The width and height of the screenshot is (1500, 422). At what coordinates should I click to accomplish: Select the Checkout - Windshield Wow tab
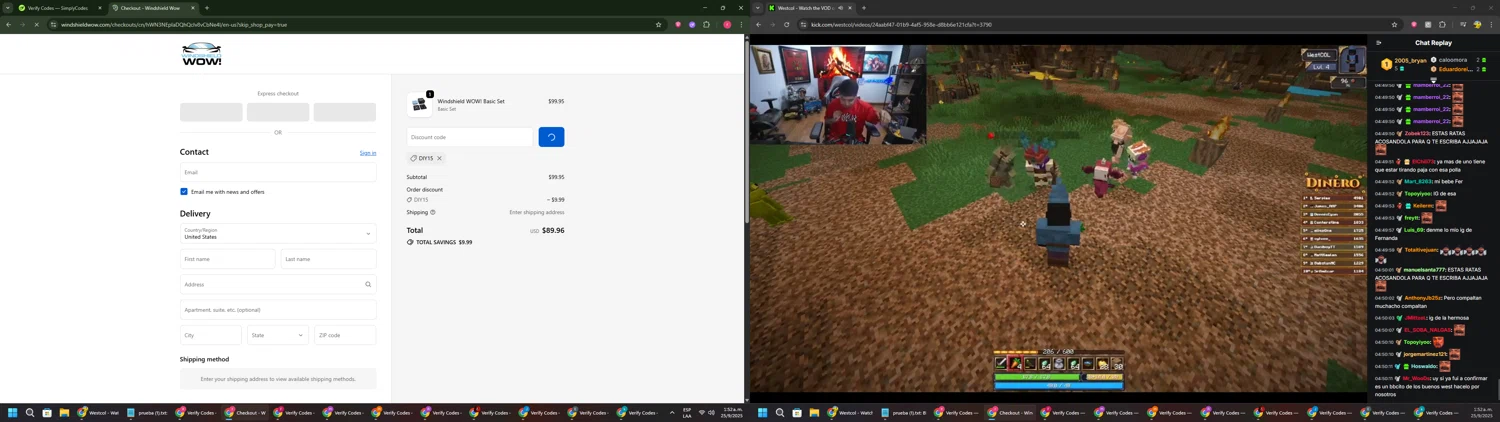click(153, 8)
